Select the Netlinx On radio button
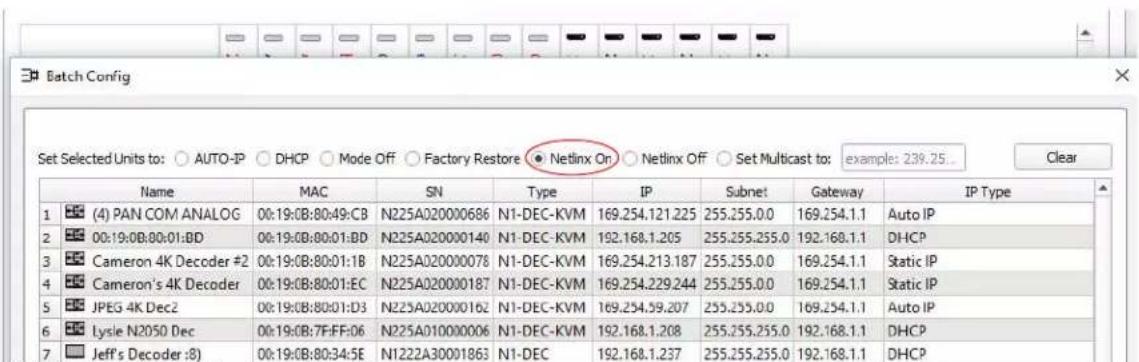Image resolution: width=1139 pixels, height=362 pixels. pyautogui.click(x=538, y=157)
